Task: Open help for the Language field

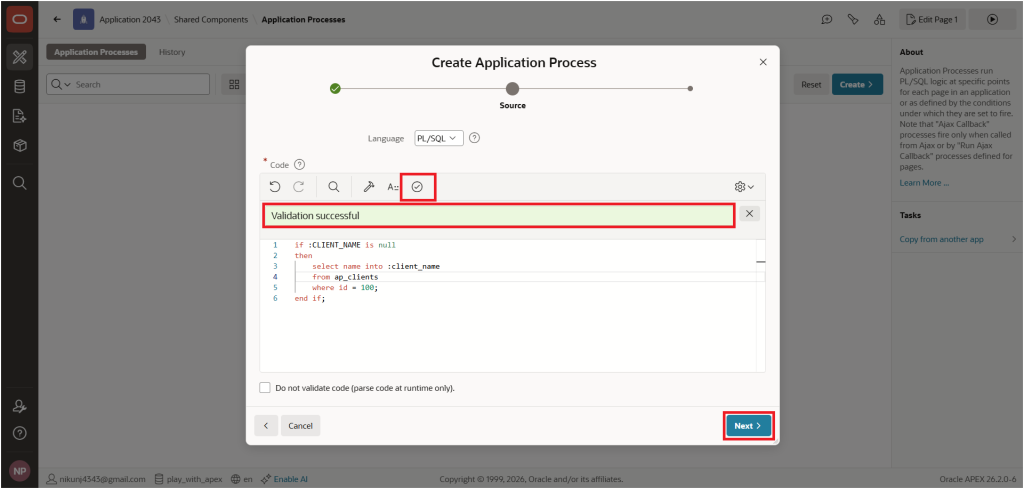Action: click(475, 138)
